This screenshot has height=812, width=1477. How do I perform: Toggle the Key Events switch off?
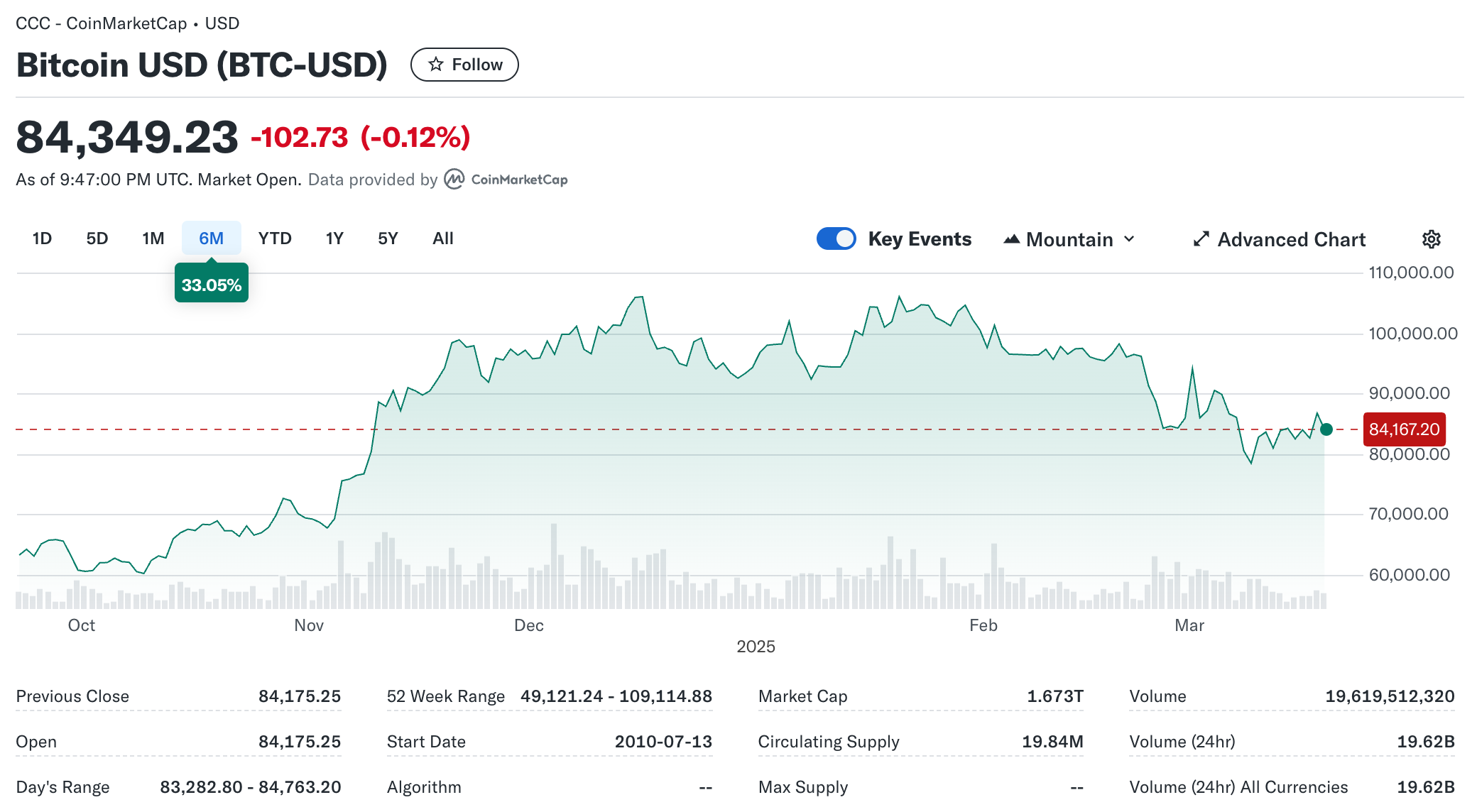[x=836, y=239]
